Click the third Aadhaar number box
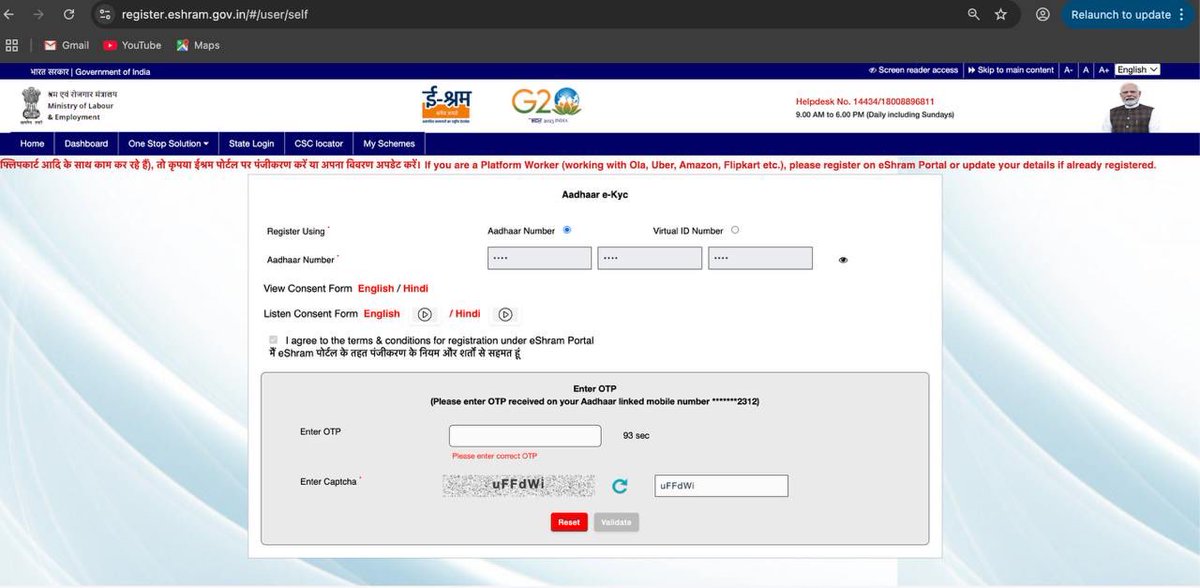Viewport: 1200px width, 588px height. coord(760,259)
